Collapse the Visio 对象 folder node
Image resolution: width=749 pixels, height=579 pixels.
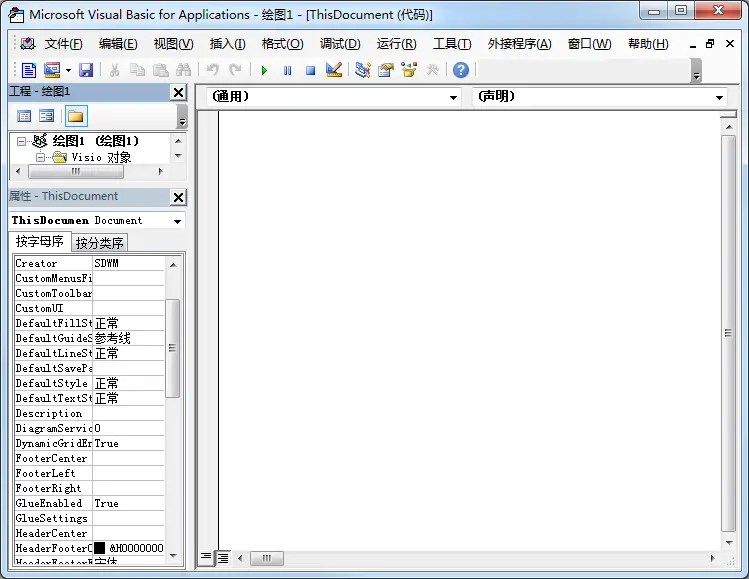41,157
